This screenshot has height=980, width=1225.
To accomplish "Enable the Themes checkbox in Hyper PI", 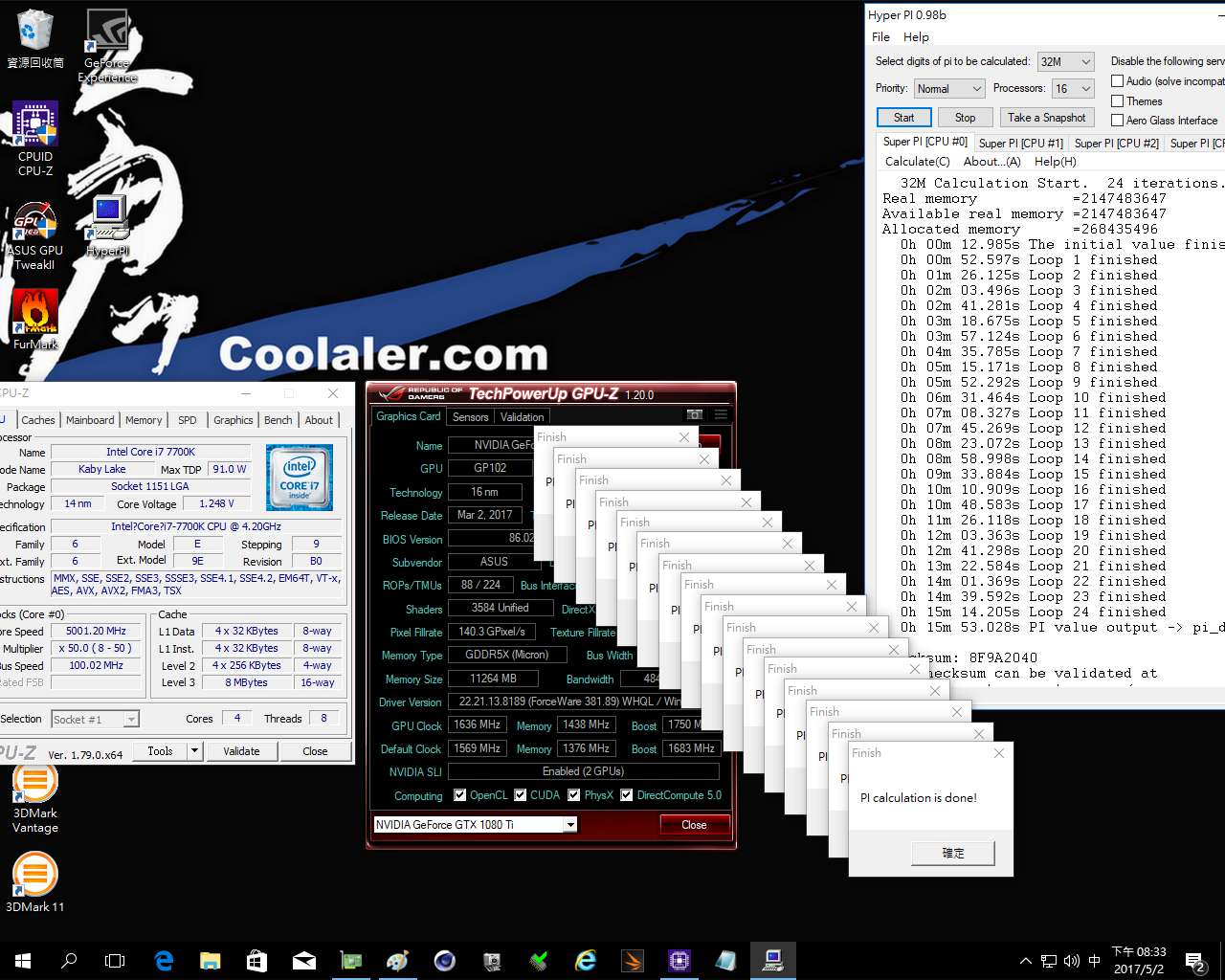I will pos(1117,100).
